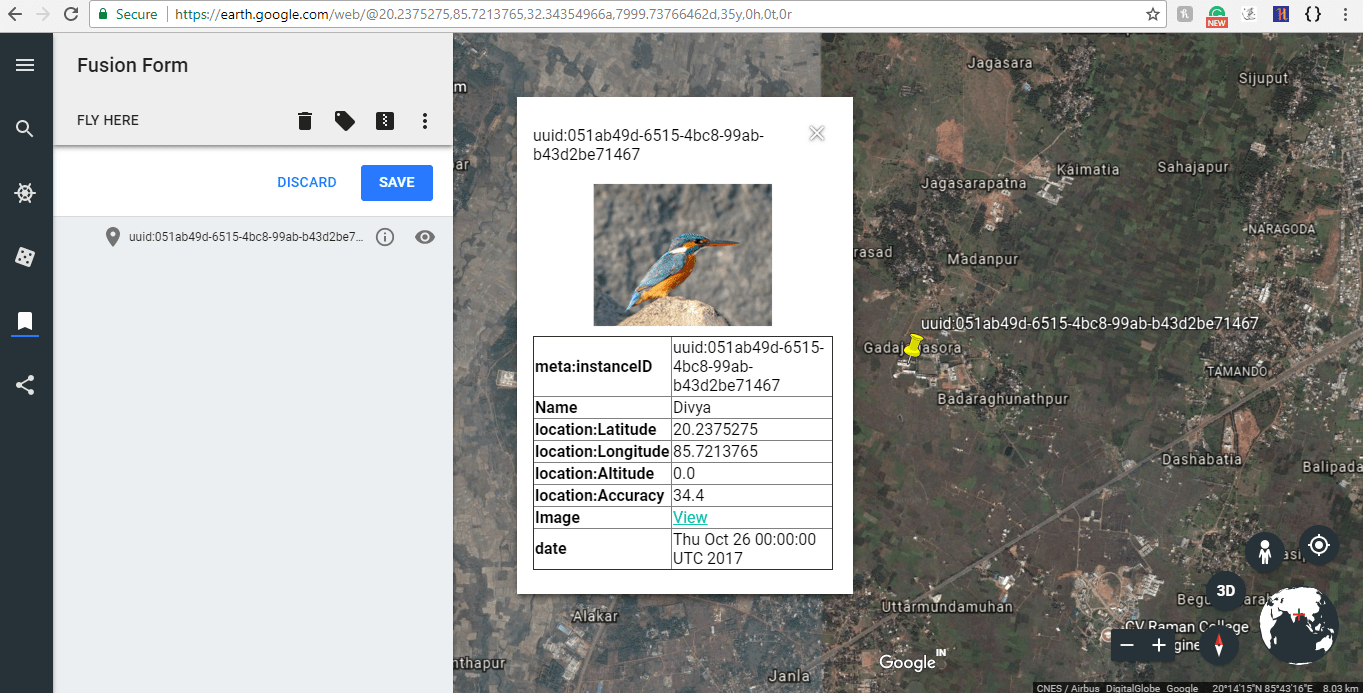Discard the imported changes
This screenshot has width=1363, height=693.
307,182
